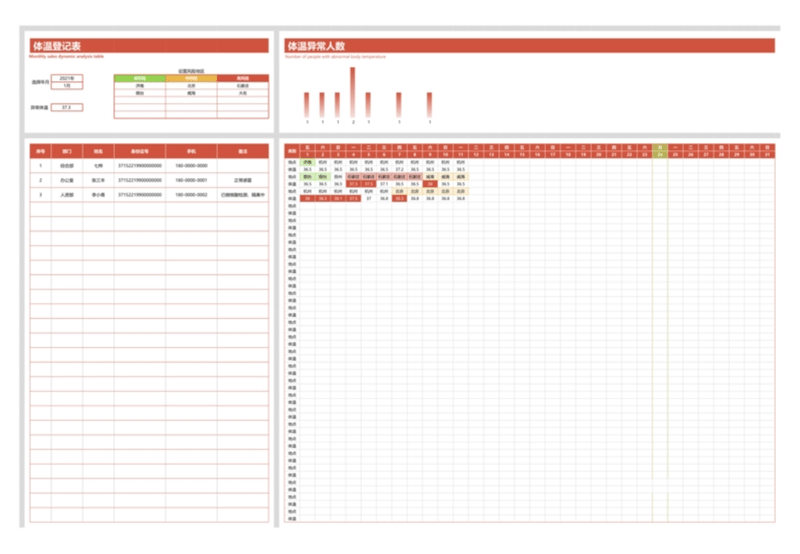Click the green low-risk area header

(x=139, y=78)
